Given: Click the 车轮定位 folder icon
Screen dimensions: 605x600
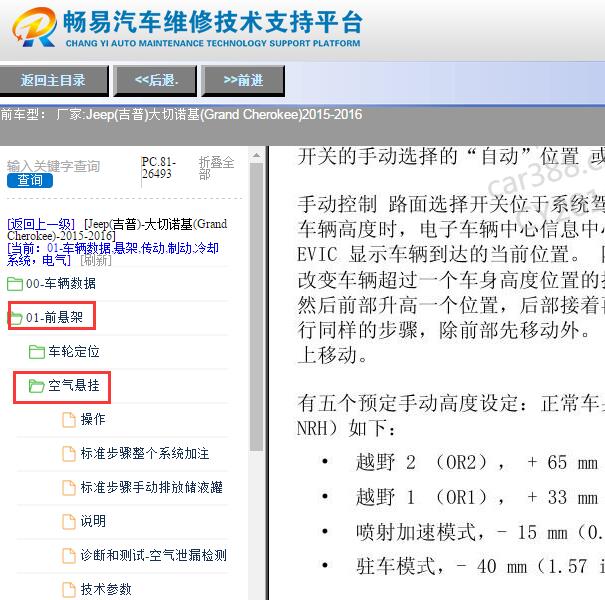Looking at the screenshot, I should coord(37,352).
